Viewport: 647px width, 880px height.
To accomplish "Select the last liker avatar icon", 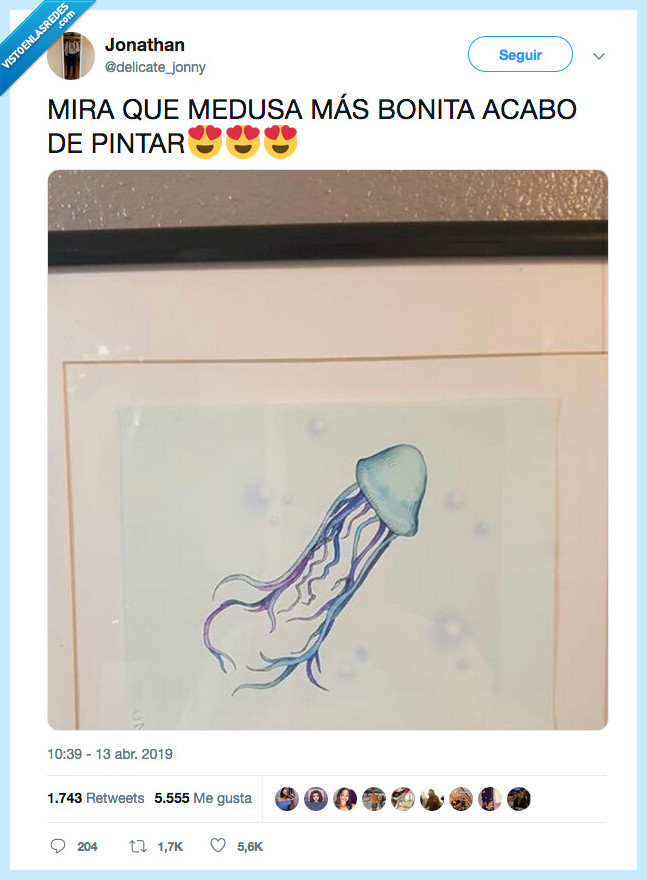I will (x=518, y=798).
